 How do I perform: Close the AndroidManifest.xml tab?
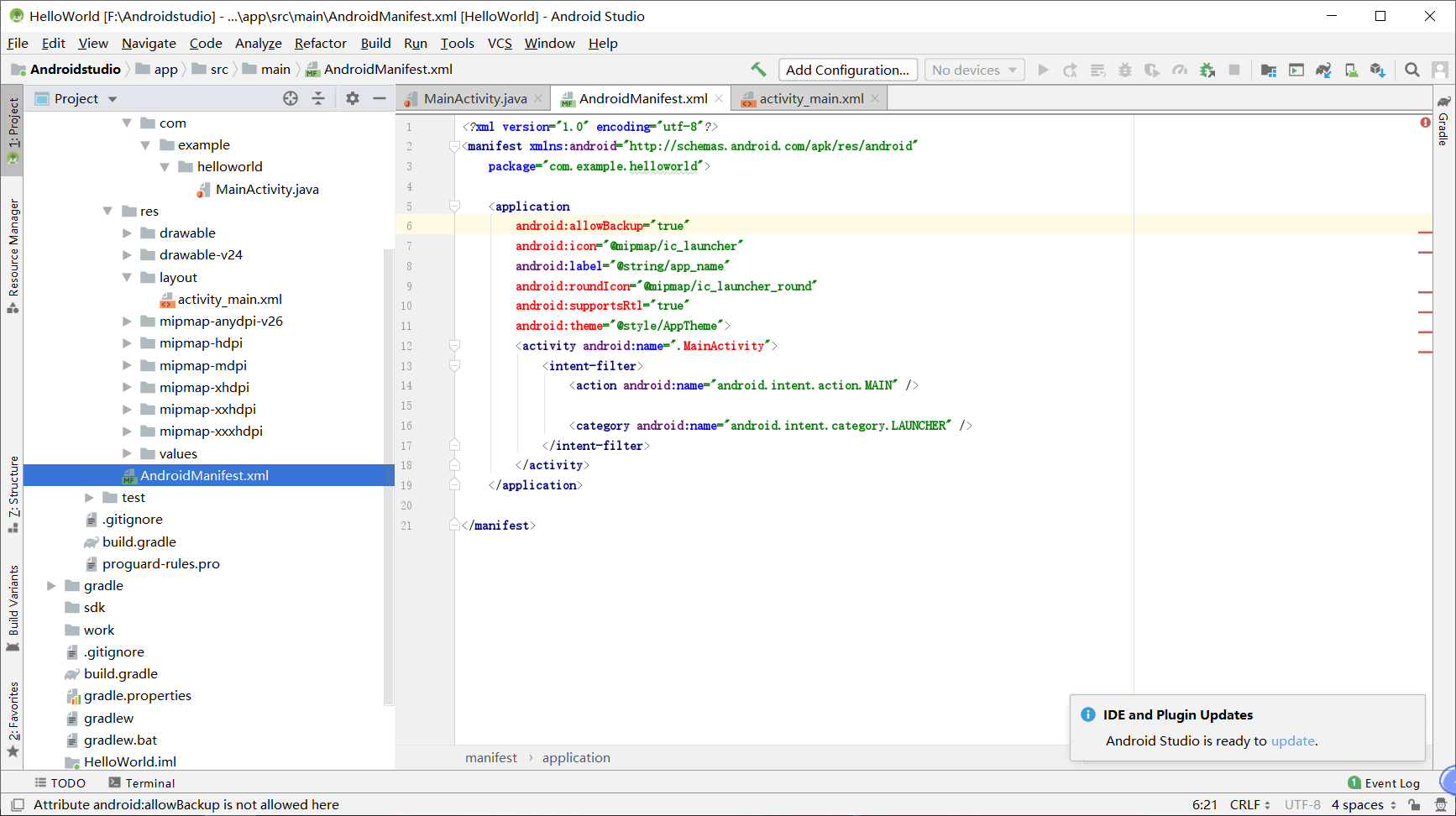[x=719, y=98]
